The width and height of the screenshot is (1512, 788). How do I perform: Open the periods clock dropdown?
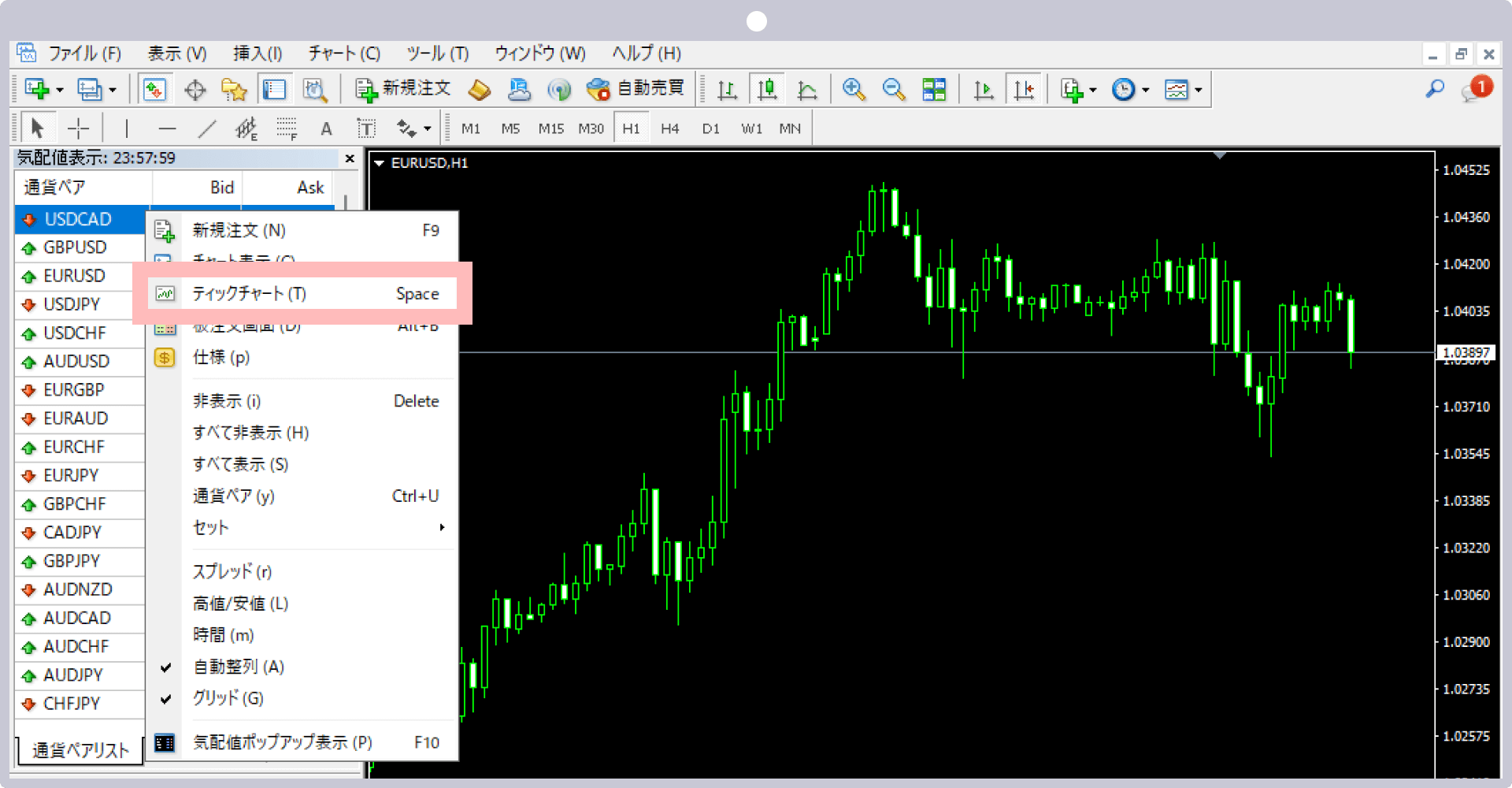coord(1130,89)
